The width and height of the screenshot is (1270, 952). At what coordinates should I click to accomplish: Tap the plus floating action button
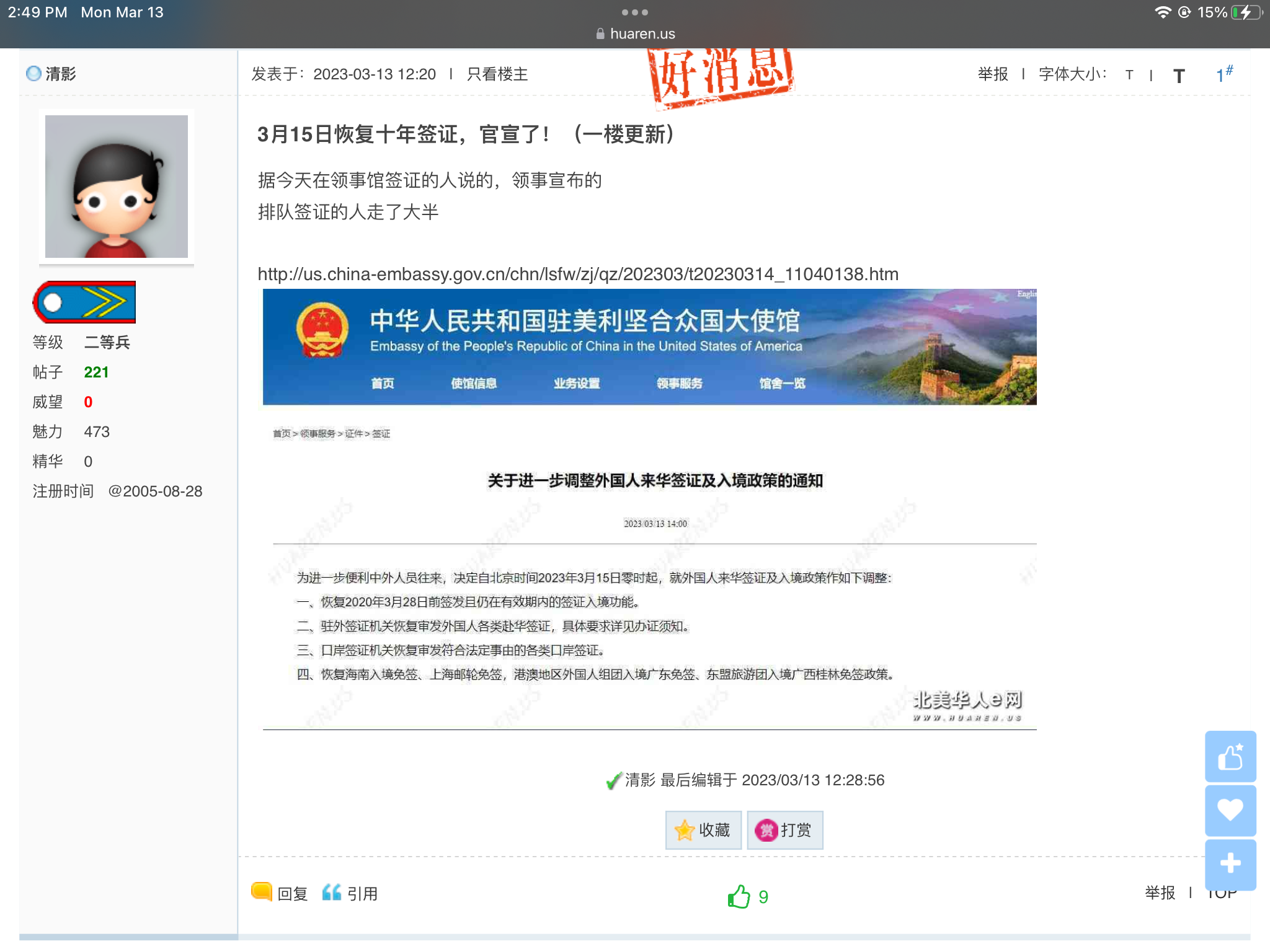[x=1230, y=863]
